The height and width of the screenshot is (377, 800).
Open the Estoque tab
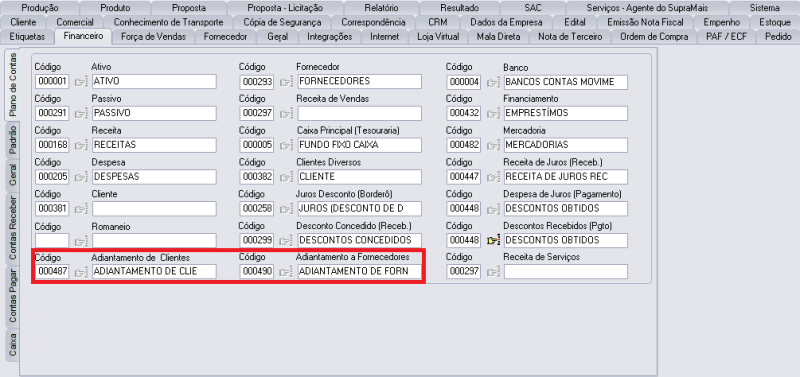point(774,22)
